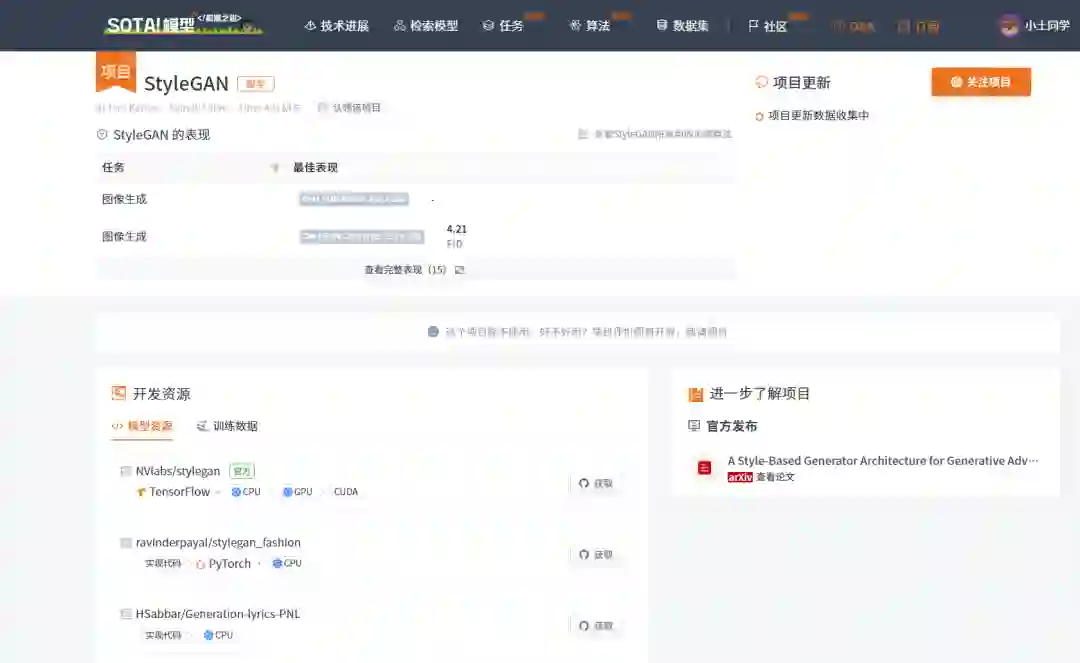Click the dataset tag beside 4.21 FID
Screen dimensions: 1080x663
point(362,236)
